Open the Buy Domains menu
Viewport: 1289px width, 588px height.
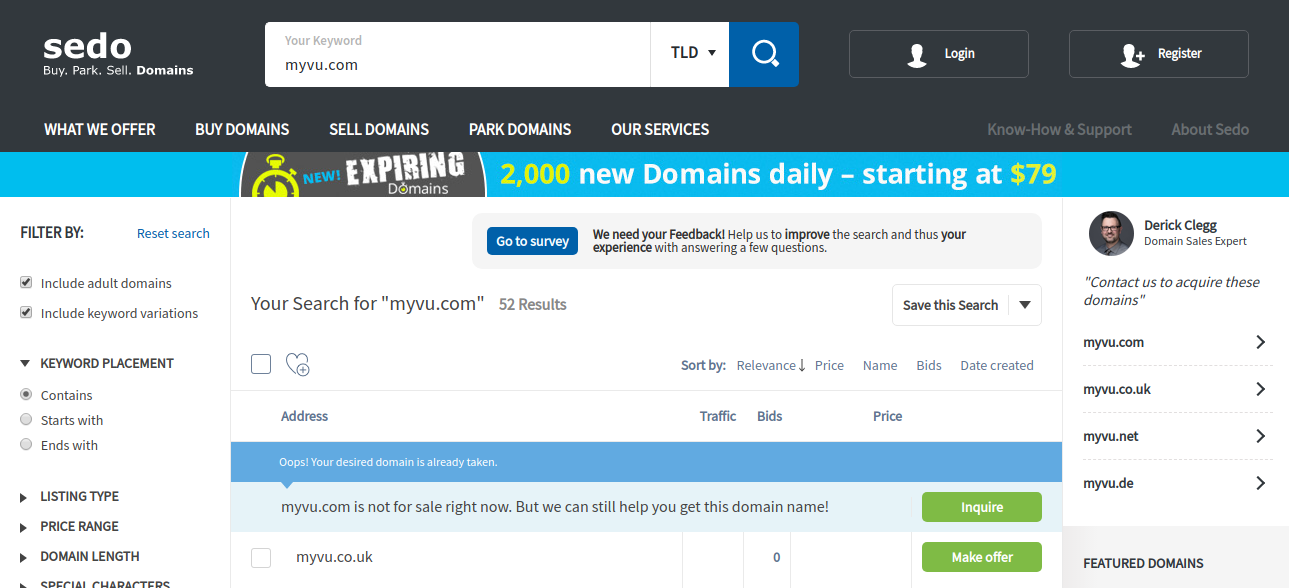[242, 129]
